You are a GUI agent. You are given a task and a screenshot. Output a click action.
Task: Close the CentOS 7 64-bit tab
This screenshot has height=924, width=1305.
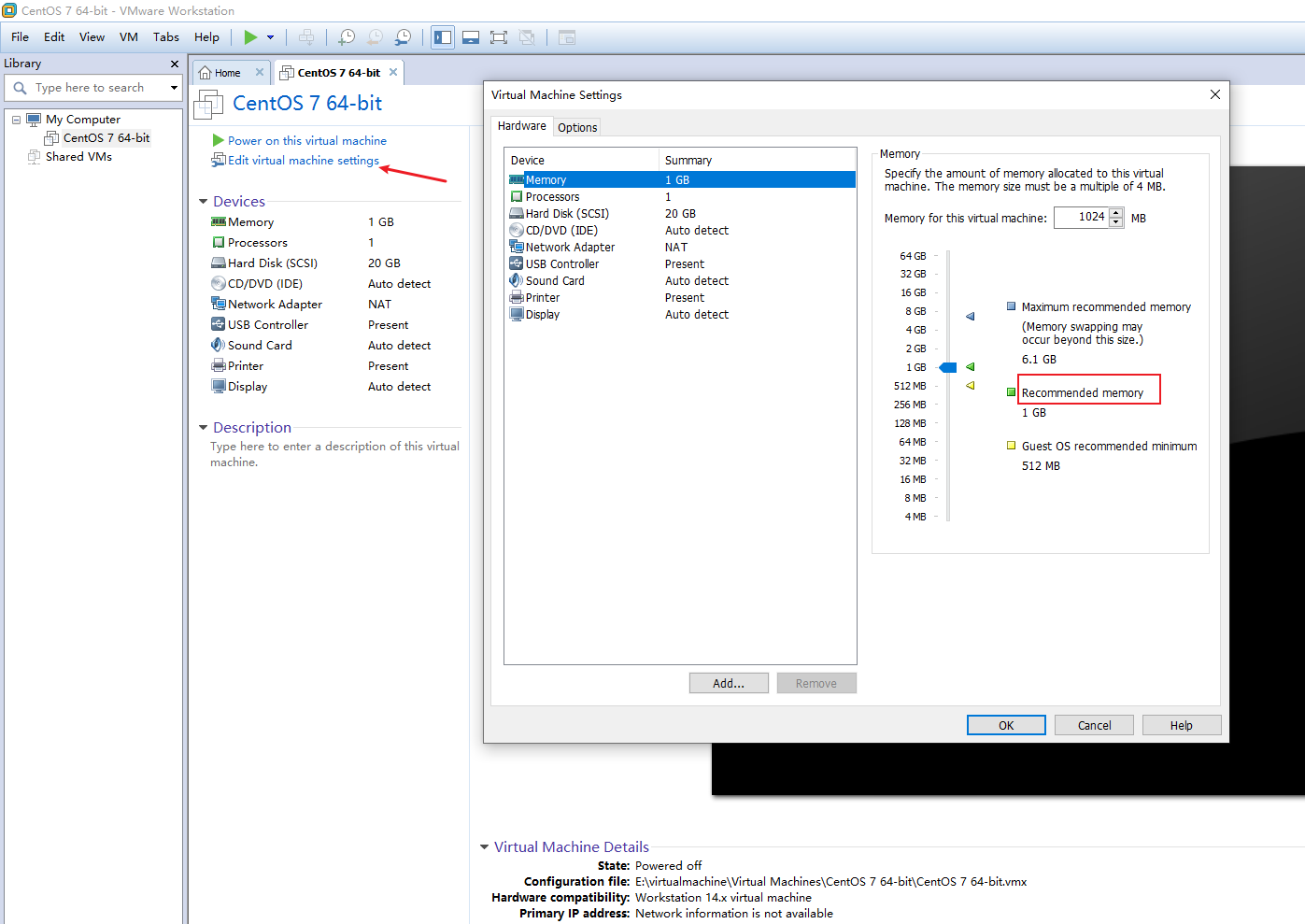pos(393,72)
